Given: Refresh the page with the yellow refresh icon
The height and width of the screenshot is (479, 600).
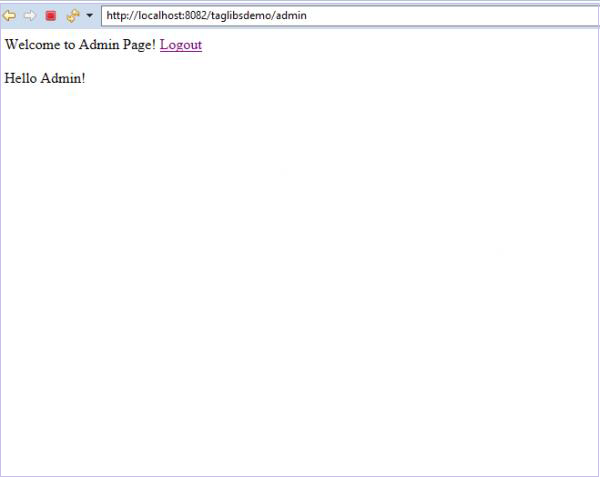Looking at the screenshot, I should point(73,16).
